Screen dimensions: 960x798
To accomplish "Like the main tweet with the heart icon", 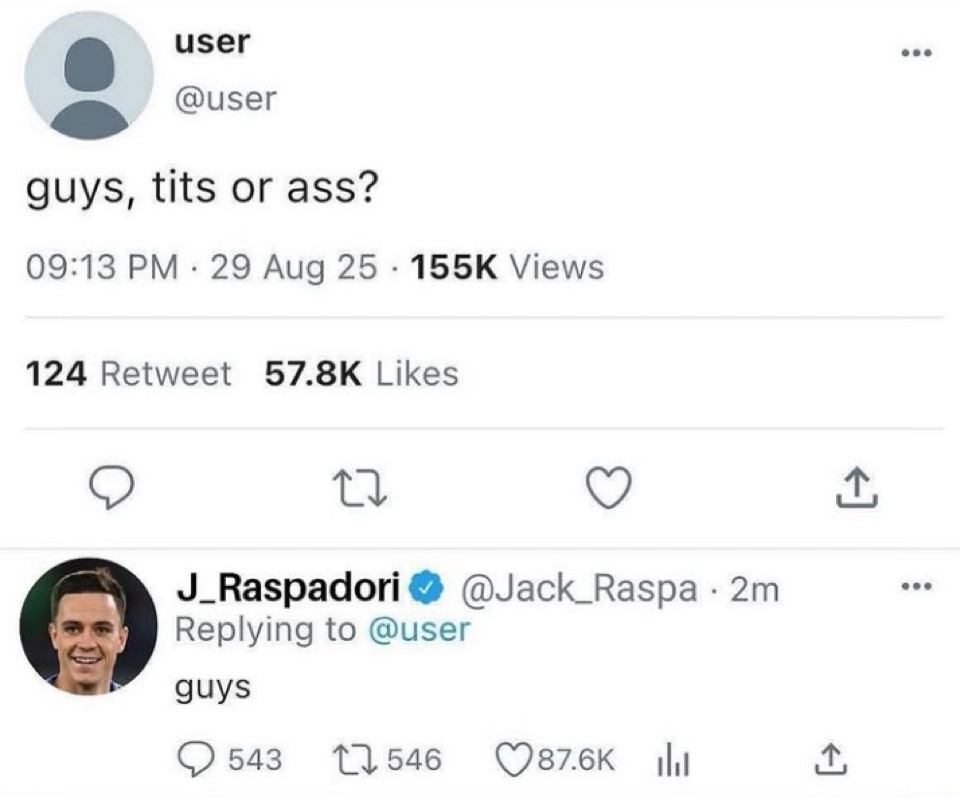I will click(x=609, y=487).
